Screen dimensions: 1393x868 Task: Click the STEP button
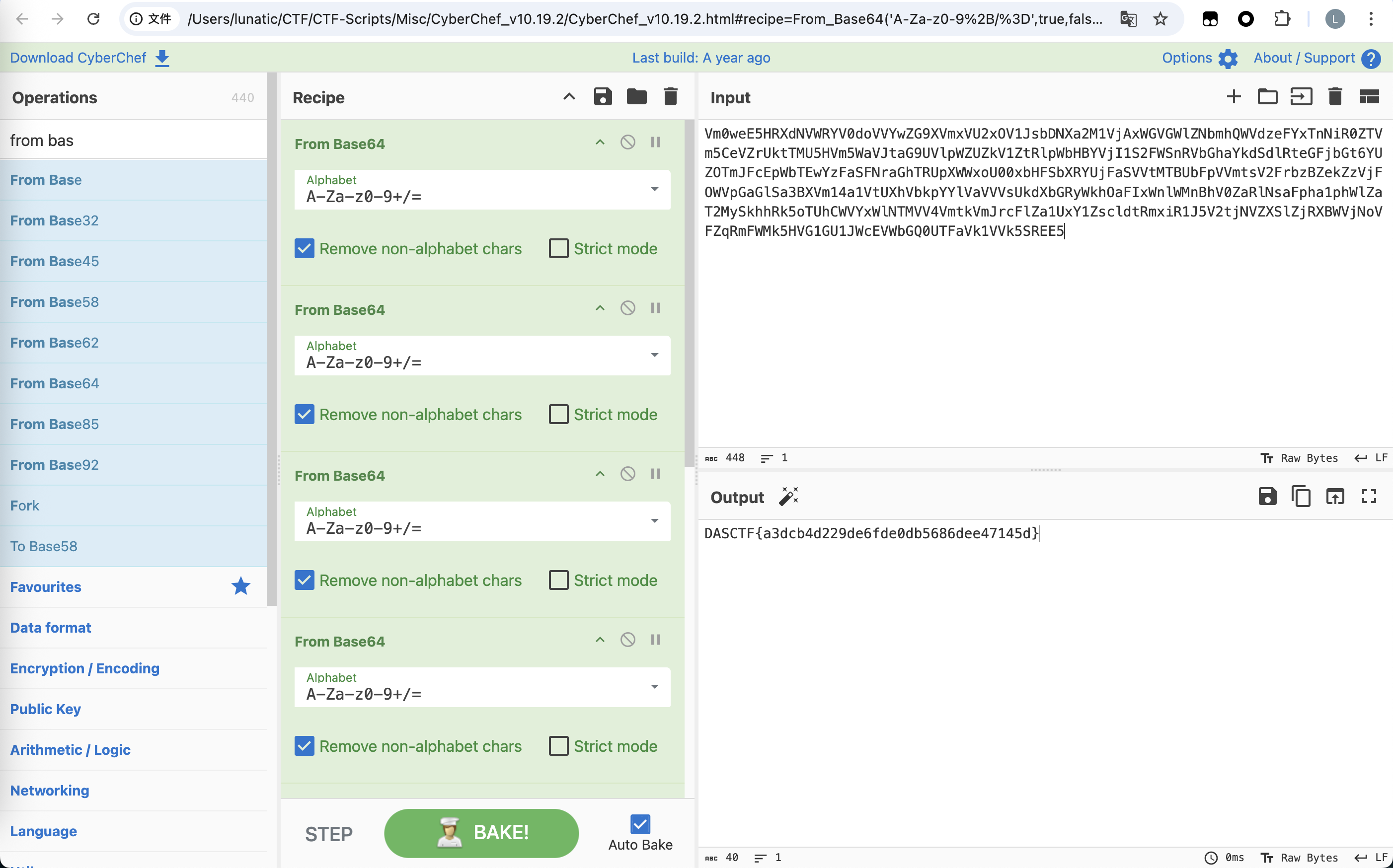329,834
